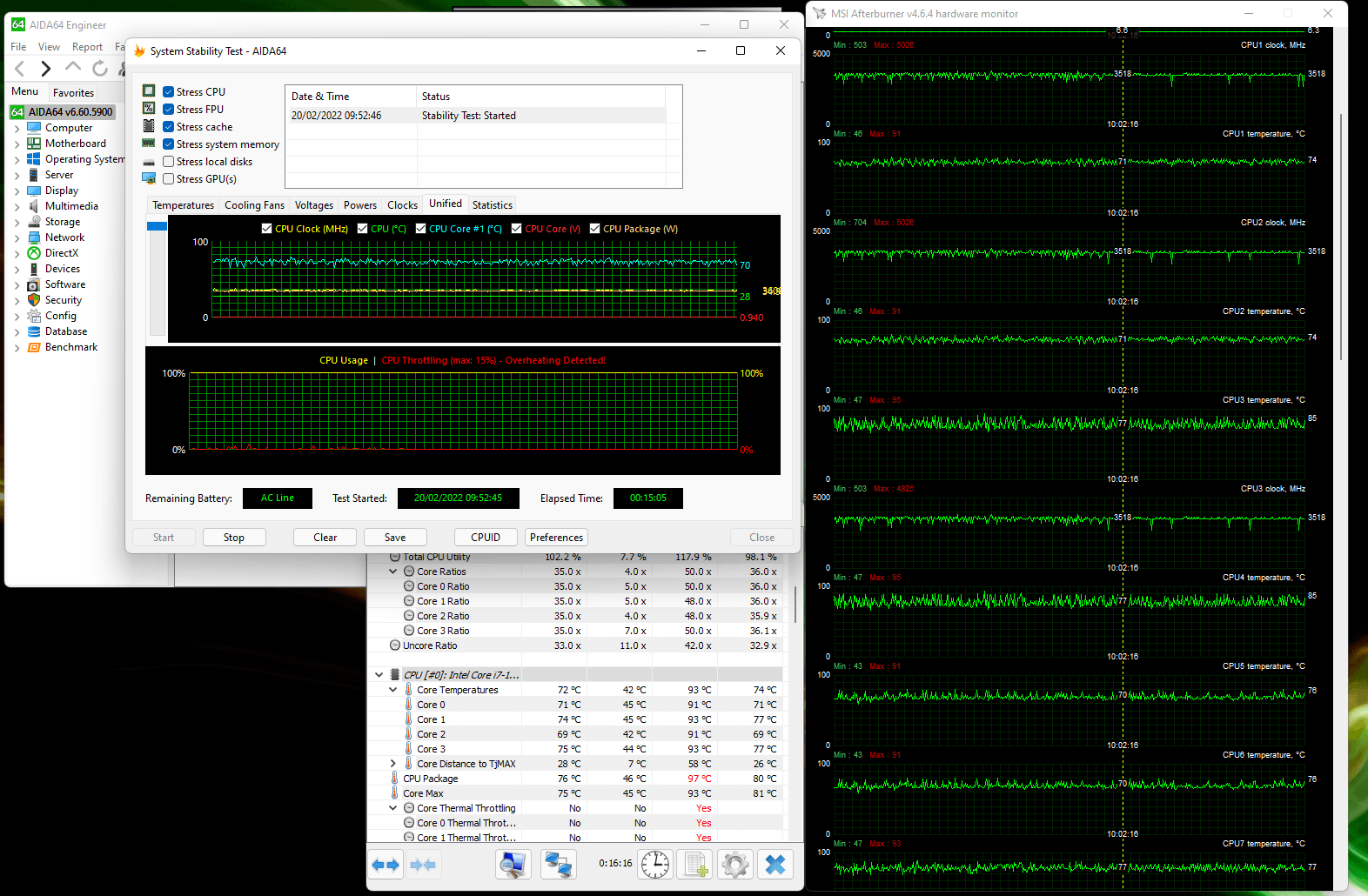Open the Preferences button
Viewport: 1368px width, 896px height.
click(x=556, y=538)
